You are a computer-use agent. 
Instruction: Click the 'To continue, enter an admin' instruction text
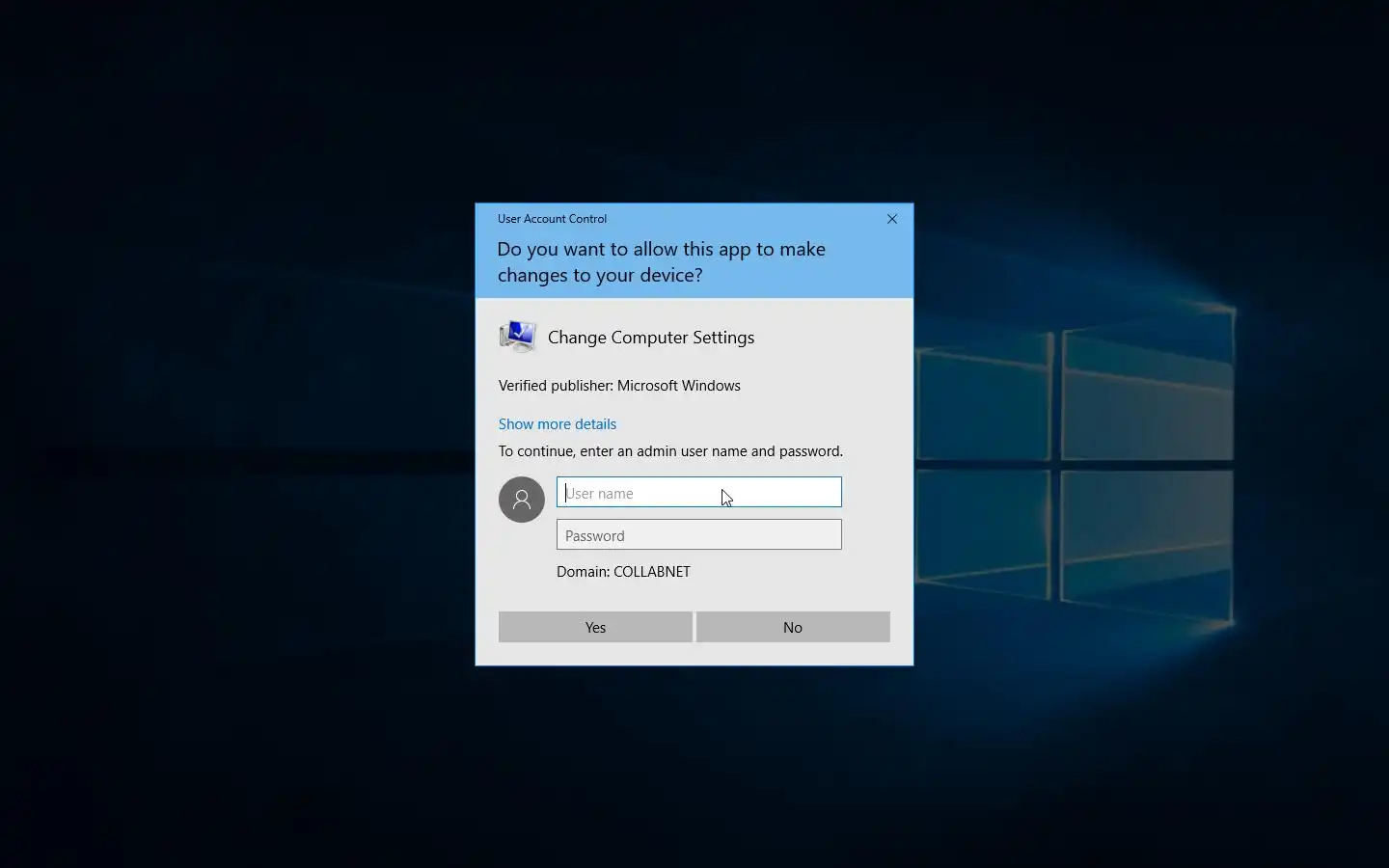[670, 451]
